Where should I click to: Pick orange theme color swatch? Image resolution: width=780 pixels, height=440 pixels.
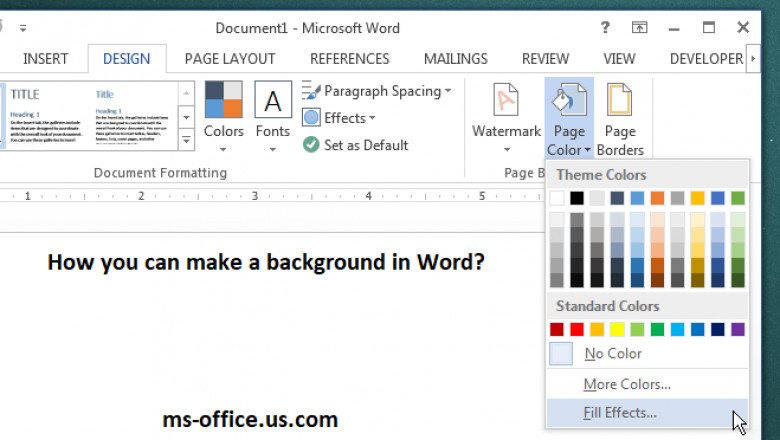point(657,198)
